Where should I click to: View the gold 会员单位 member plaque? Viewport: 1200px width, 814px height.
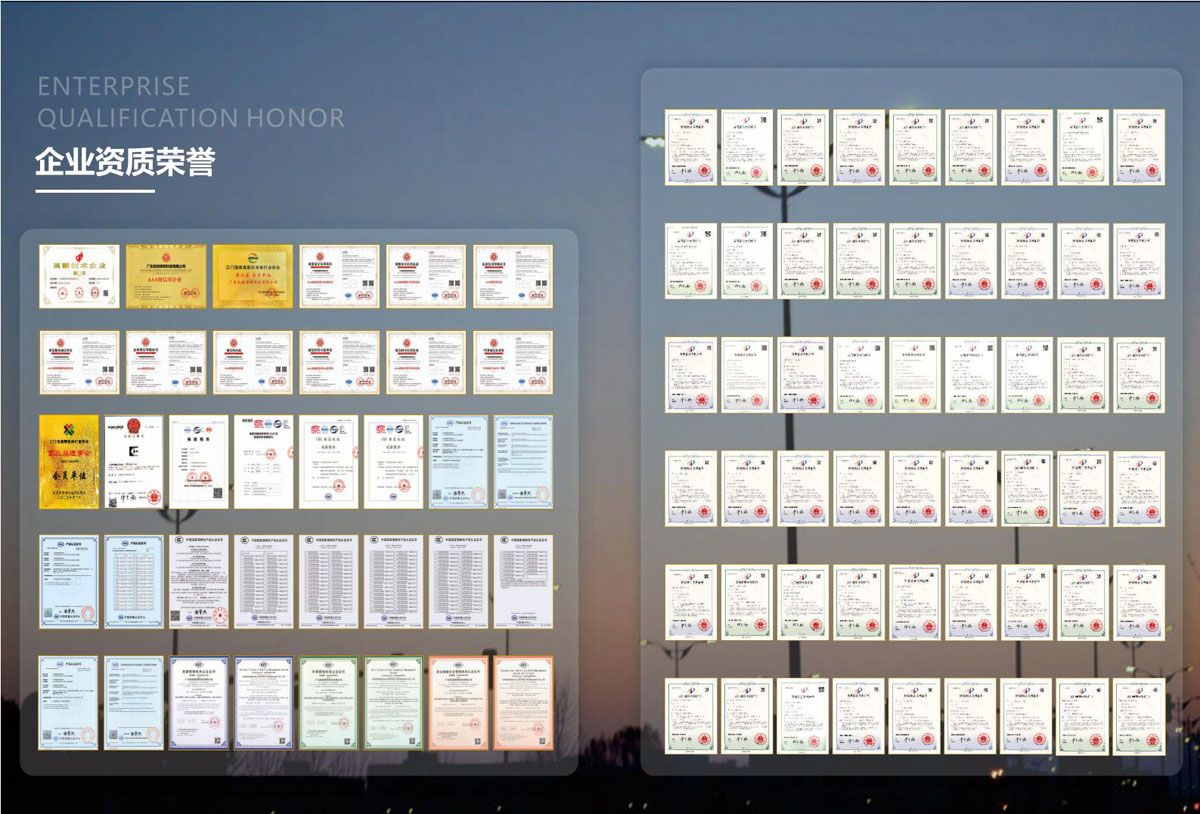[x=69, y=461]
